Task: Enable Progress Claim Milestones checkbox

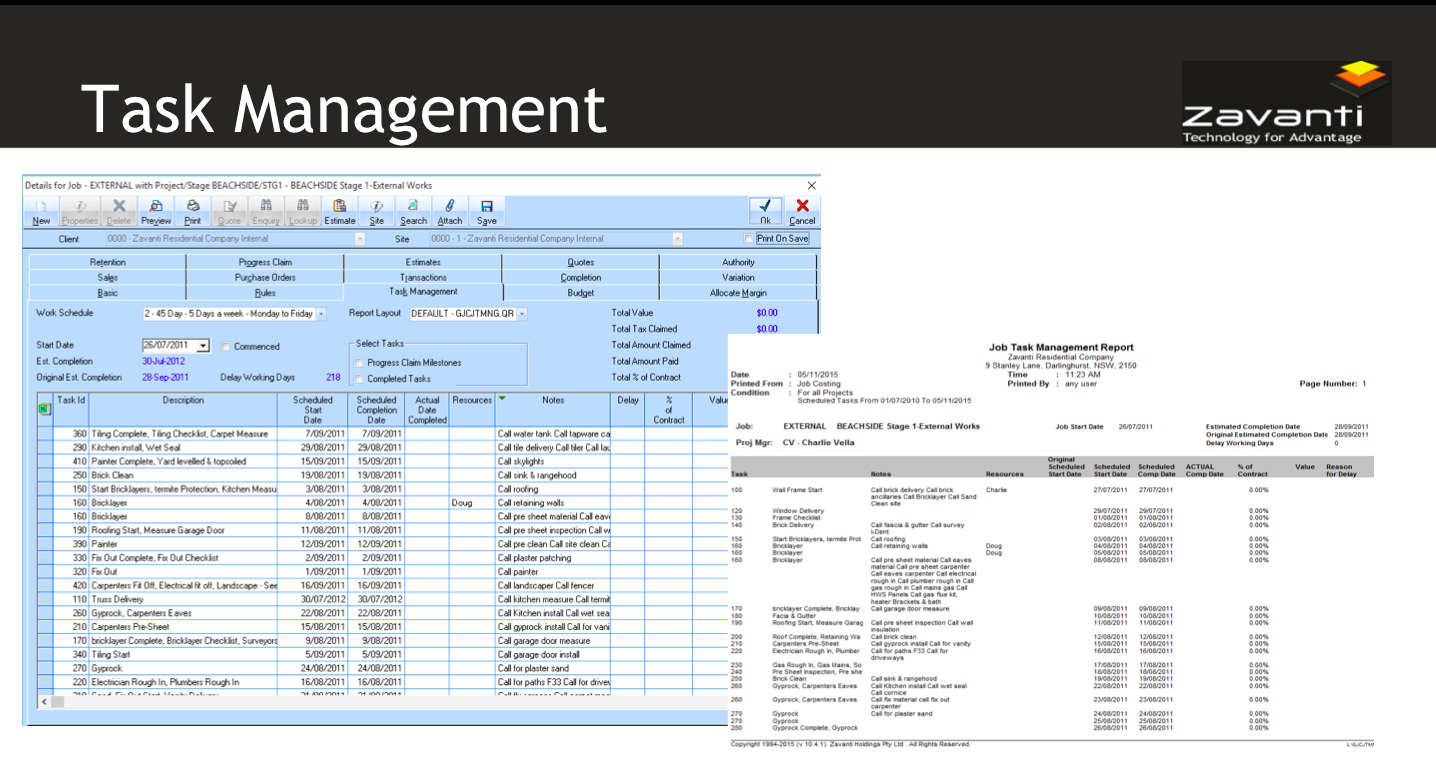Action: pos(360,363)
